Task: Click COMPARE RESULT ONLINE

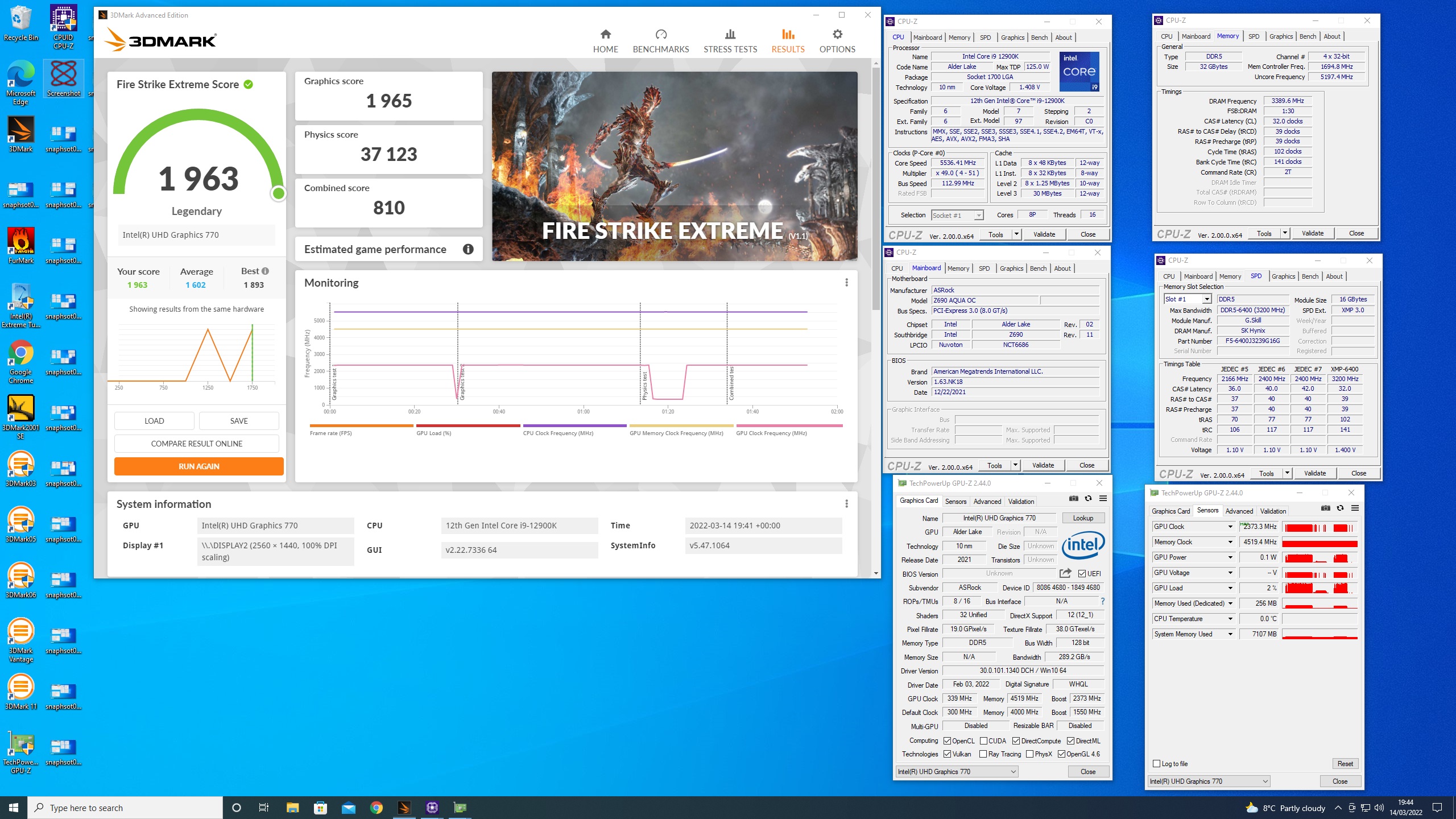Action: (197, 444)
